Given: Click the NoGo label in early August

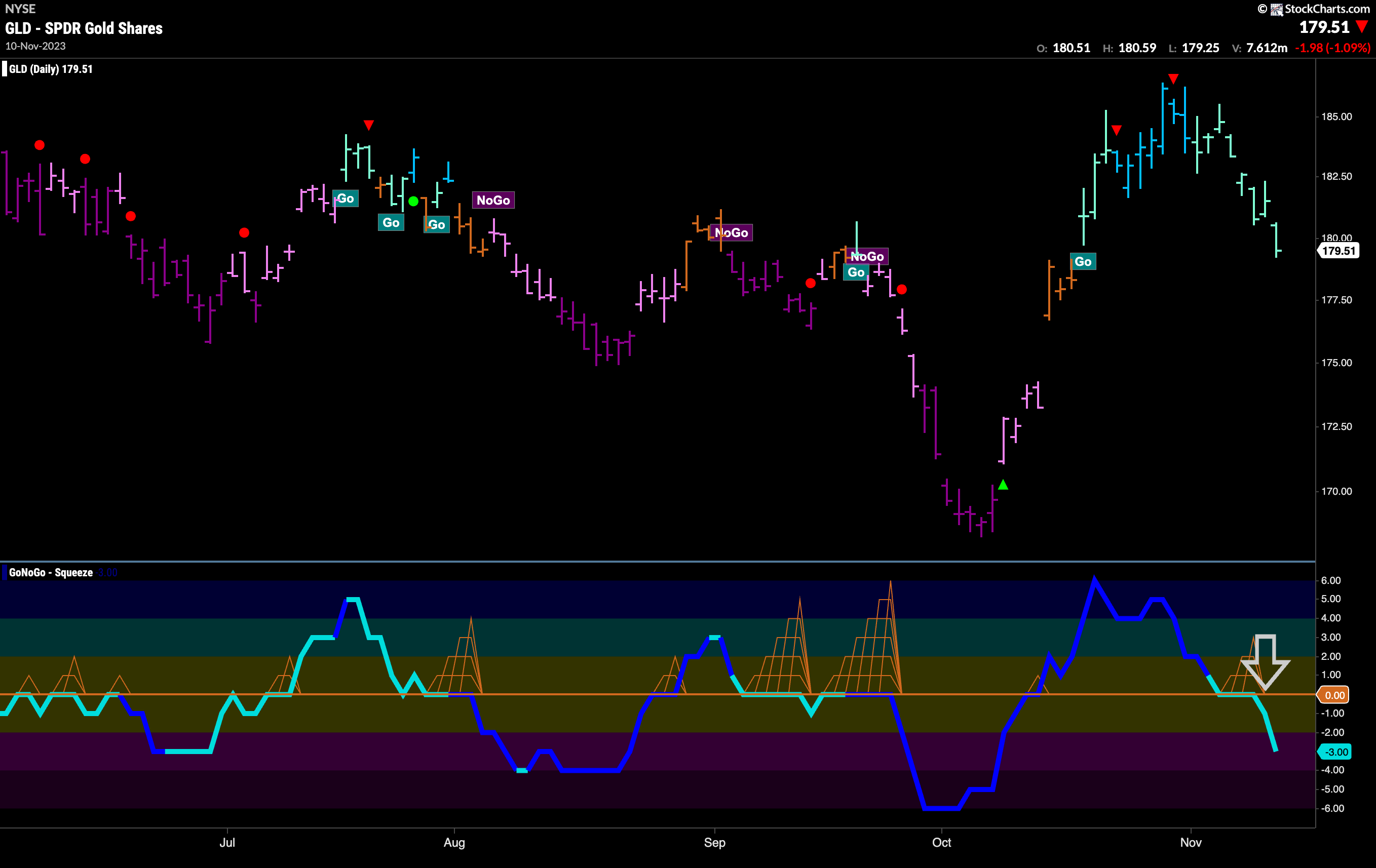Looking at the screenshot, I should [x=493, y=200].
